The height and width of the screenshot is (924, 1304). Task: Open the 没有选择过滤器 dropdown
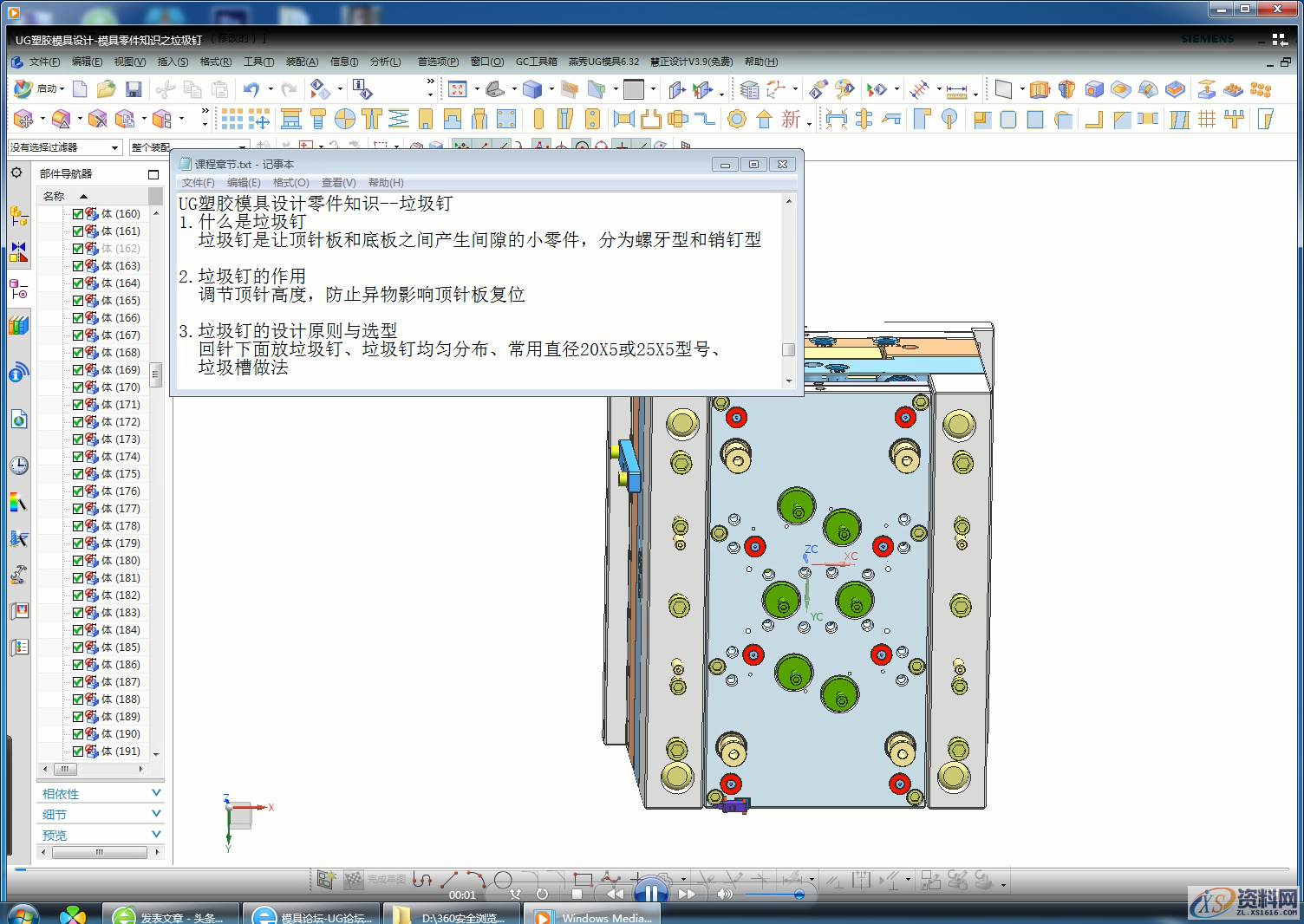pos(114,147)
